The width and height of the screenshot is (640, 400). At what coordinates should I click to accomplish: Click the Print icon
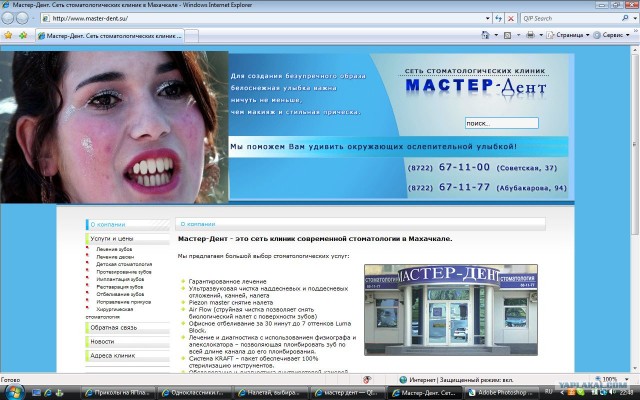point(530,35)
